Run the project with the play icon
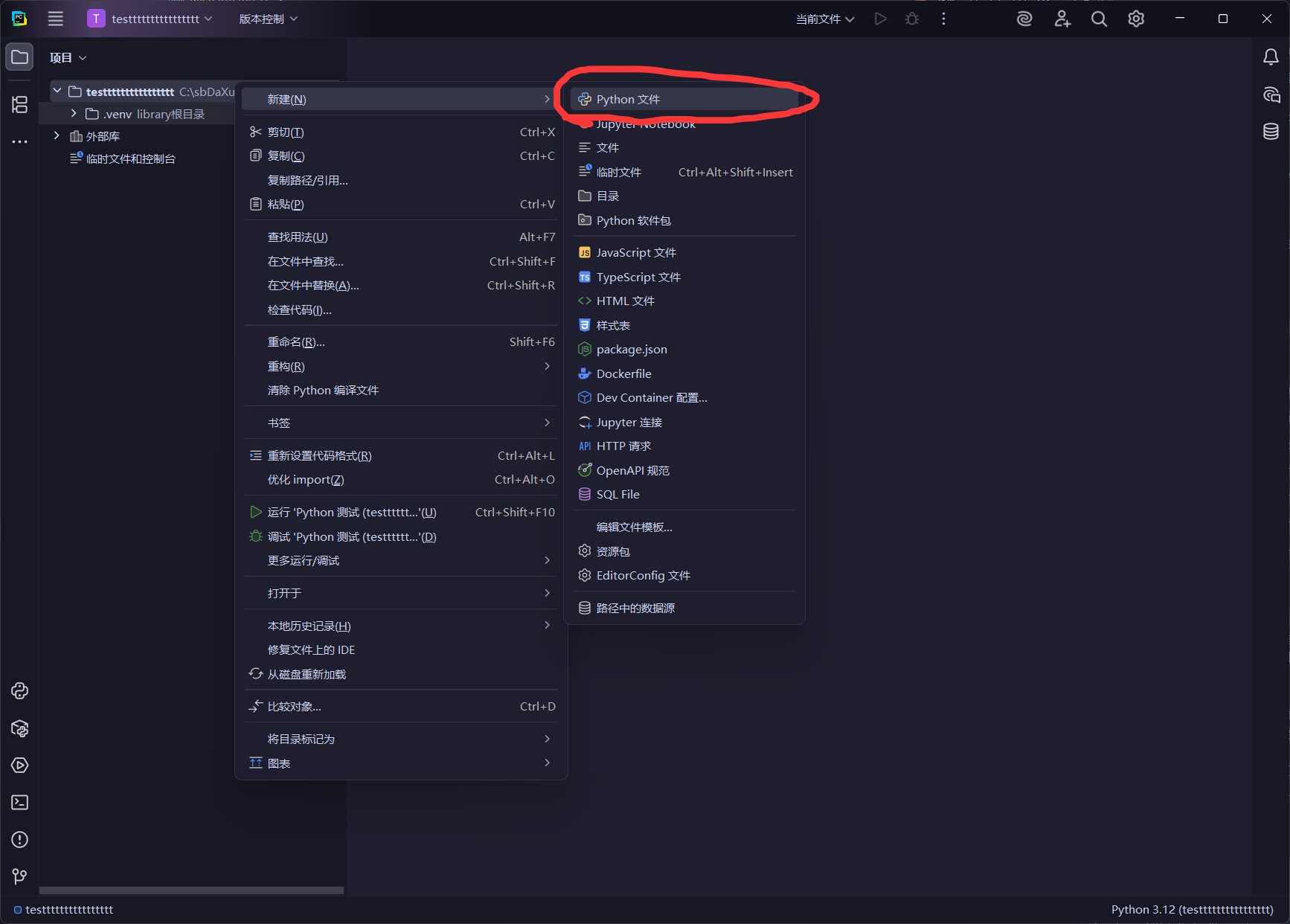Image resolution: width=1290 pixels, height=924 pixels. 881,19
